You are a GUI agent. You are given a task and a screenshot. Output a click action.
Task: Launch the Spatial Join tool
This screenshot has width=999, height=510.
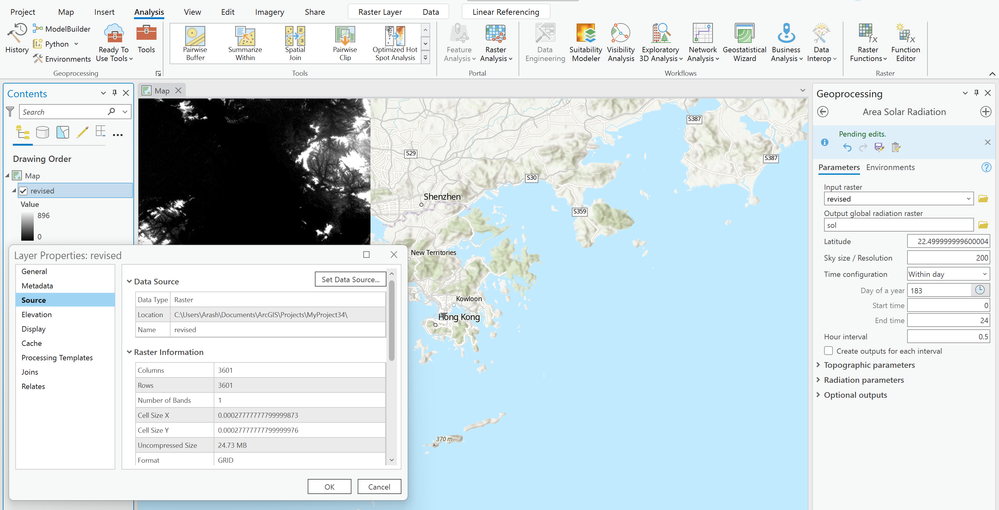(x=294, y=44)
